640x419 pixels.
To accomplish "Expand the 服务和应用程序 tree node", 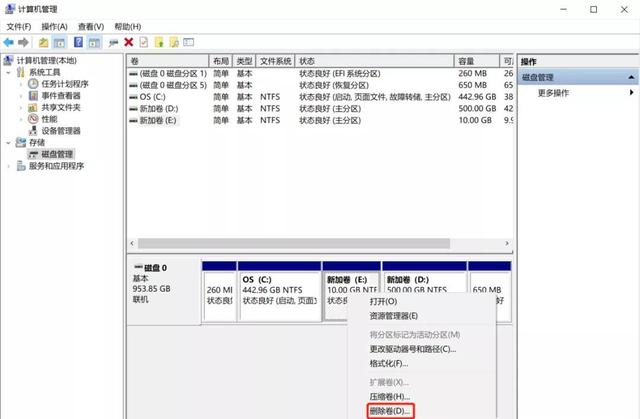I will point(9,166).
